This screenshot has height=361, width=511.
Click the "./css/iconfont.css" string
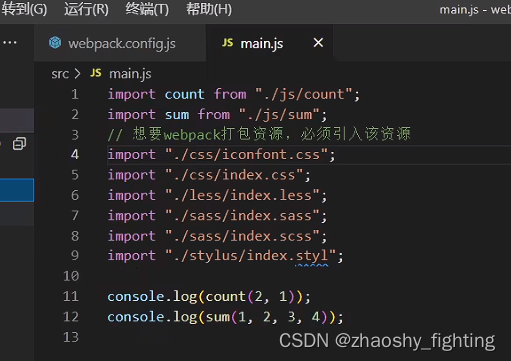(247, 155)
